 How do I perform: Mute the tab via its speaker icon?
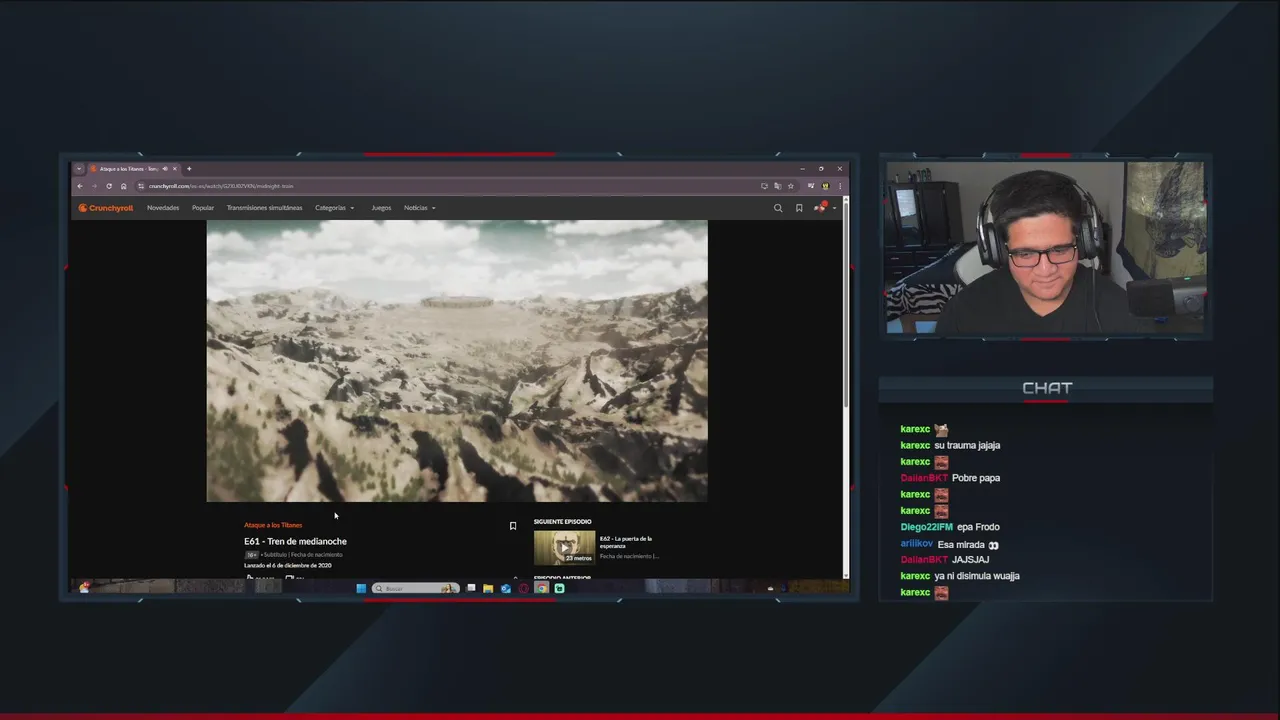(x=165, y=169)
